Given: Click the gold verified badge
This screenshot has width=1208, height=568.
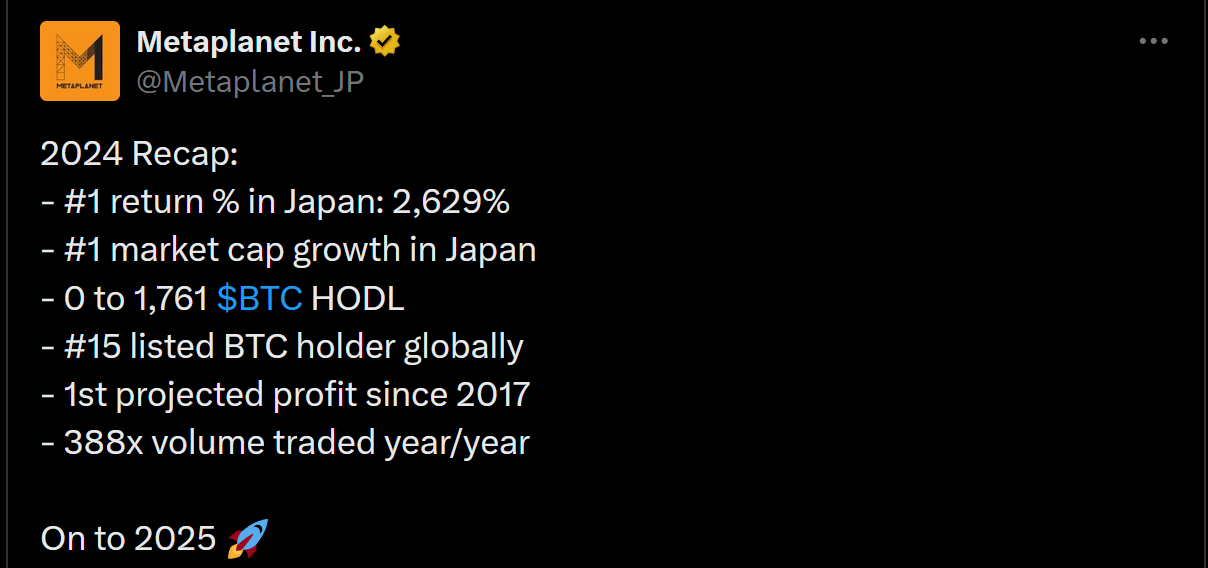Looking at the screenshot, I should [x=385, y=42].
